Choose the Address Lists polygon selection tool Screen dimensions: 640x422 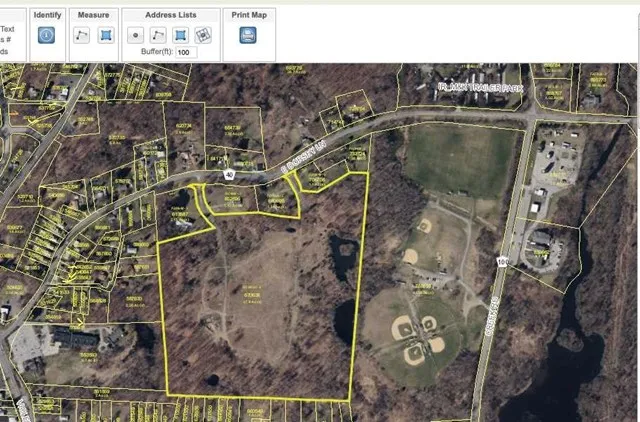click(180, 35)
